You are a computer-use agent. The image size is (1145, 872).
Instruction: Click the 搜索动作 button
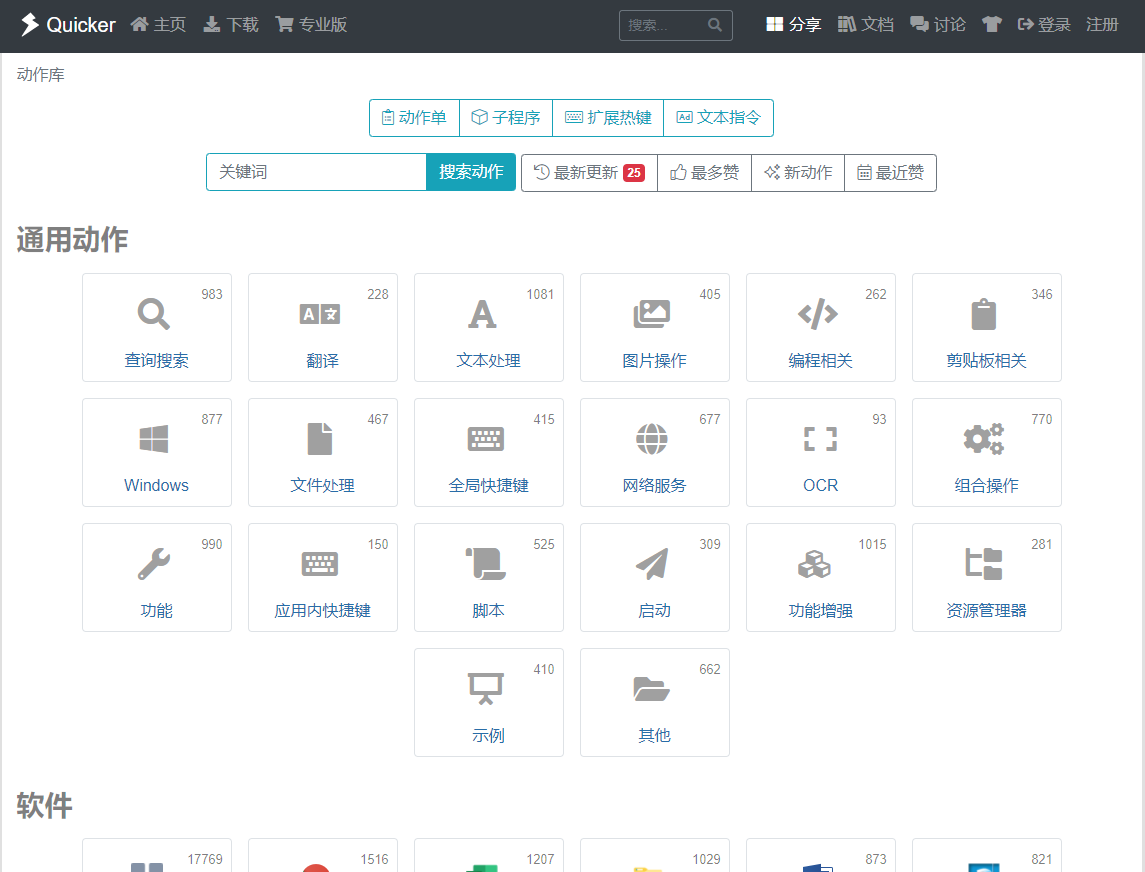[471, 172]
